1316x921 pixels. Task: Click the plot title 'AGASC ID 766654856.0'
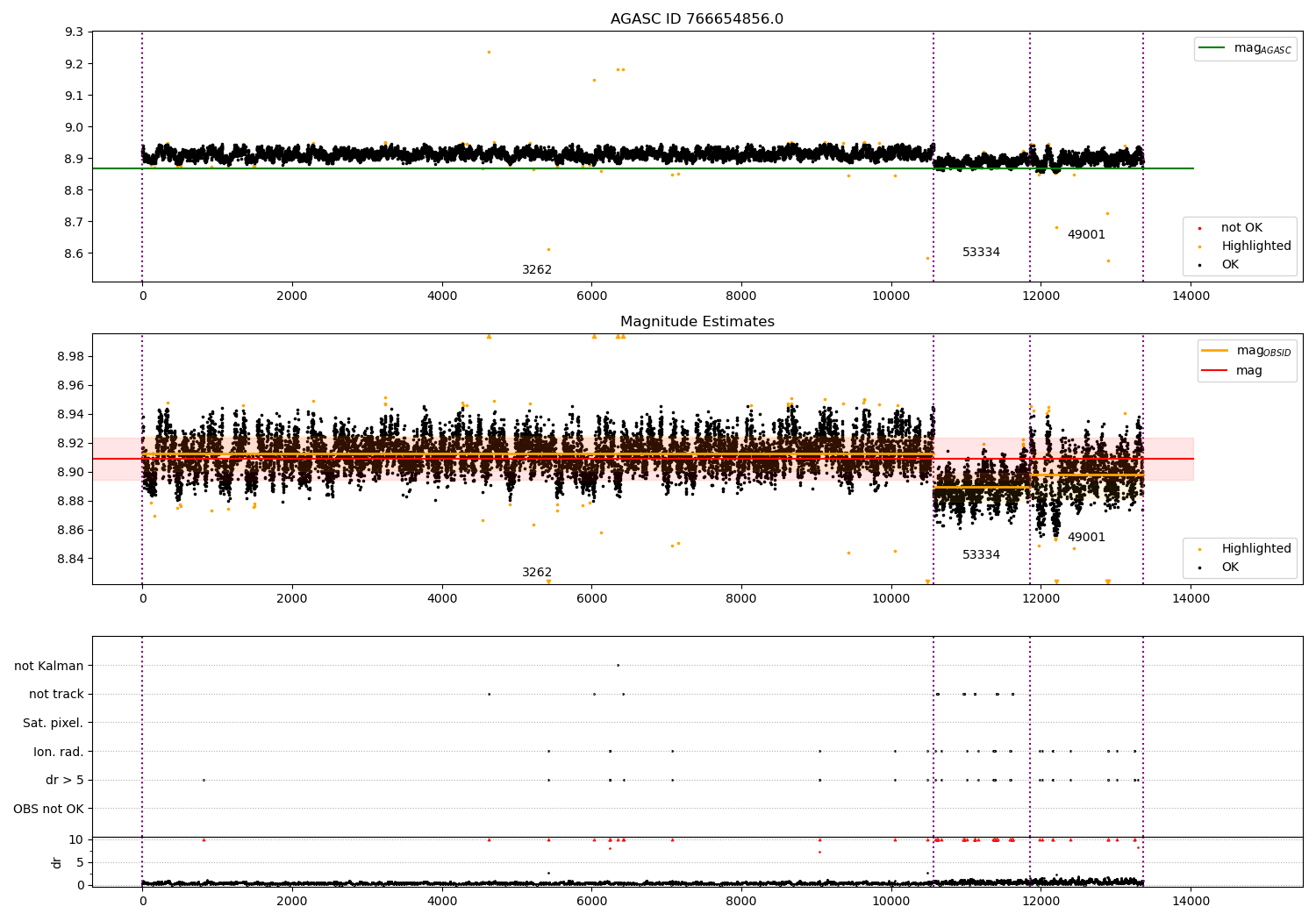point(697,19)
